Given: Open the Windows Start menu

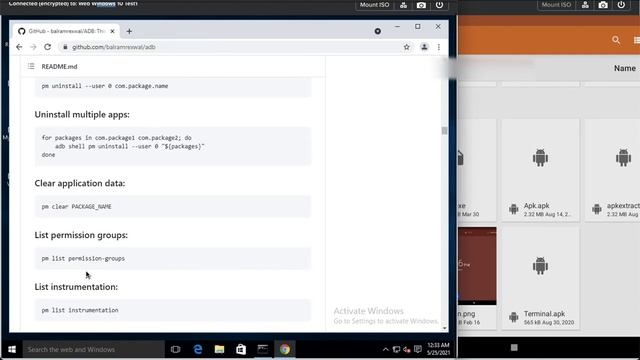Looking at the screenshot, I should [12, 349].
